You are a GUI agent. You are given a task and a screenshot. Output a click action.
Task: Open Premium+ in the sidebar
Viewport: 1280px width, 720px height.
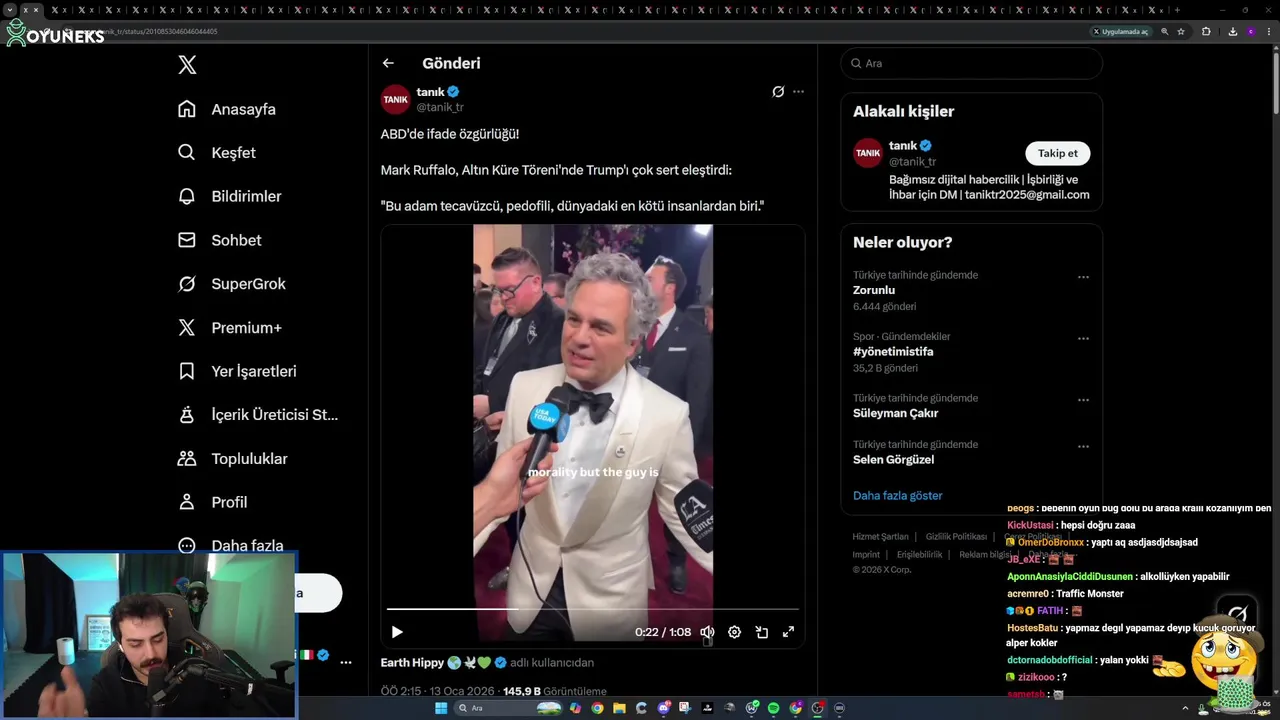[230, 327]
